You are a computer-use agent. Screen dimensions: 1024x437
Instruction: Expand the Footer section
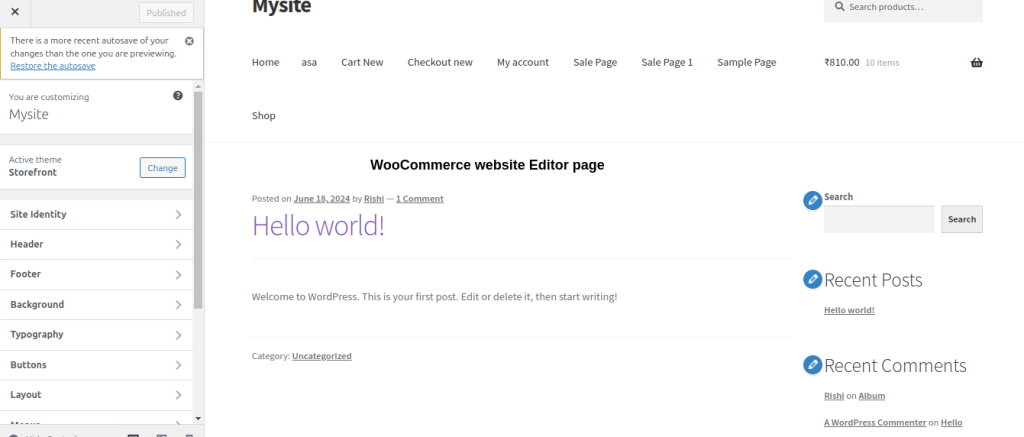point(97,274)
